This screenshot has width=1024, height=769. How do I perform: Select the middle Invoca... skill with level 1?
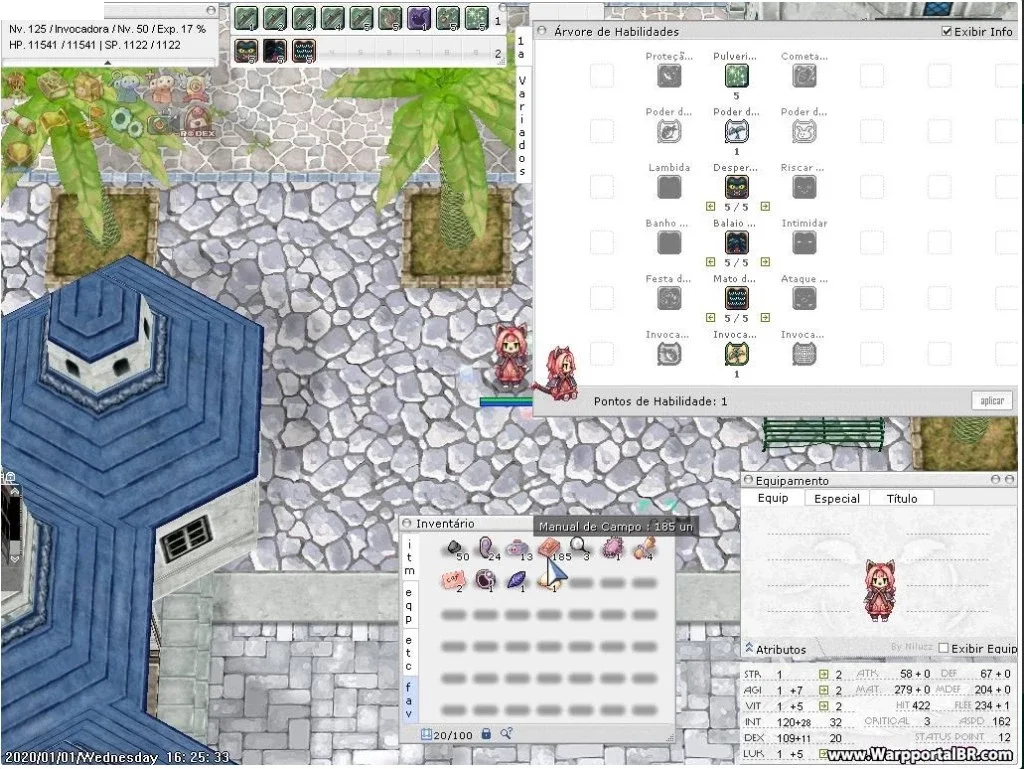(x=736, y=354)
